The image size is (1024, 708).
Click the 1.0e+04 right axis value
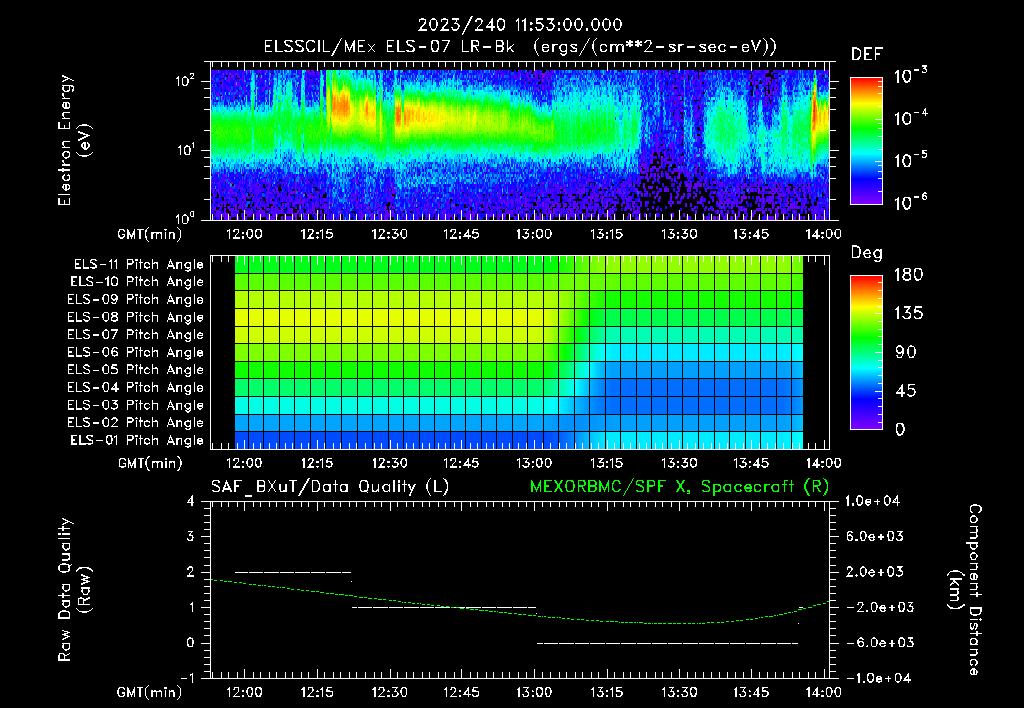click(x=872, y=501)
